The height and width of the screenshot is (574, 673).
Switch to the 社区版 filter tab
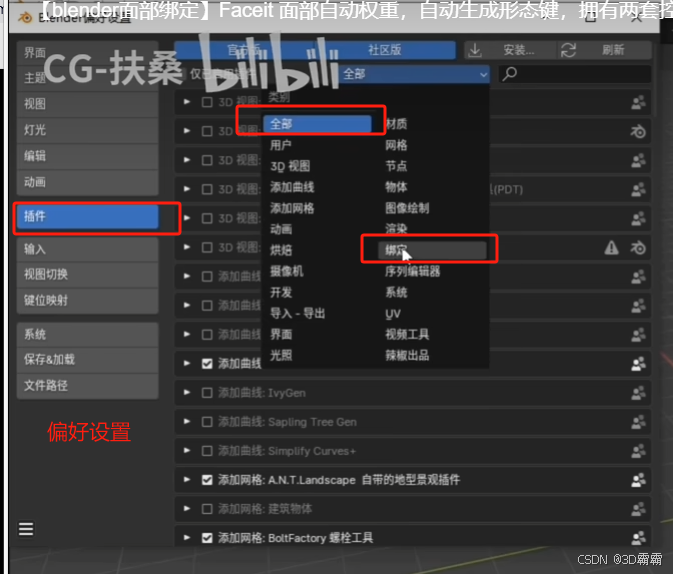[x=385, y=50]
